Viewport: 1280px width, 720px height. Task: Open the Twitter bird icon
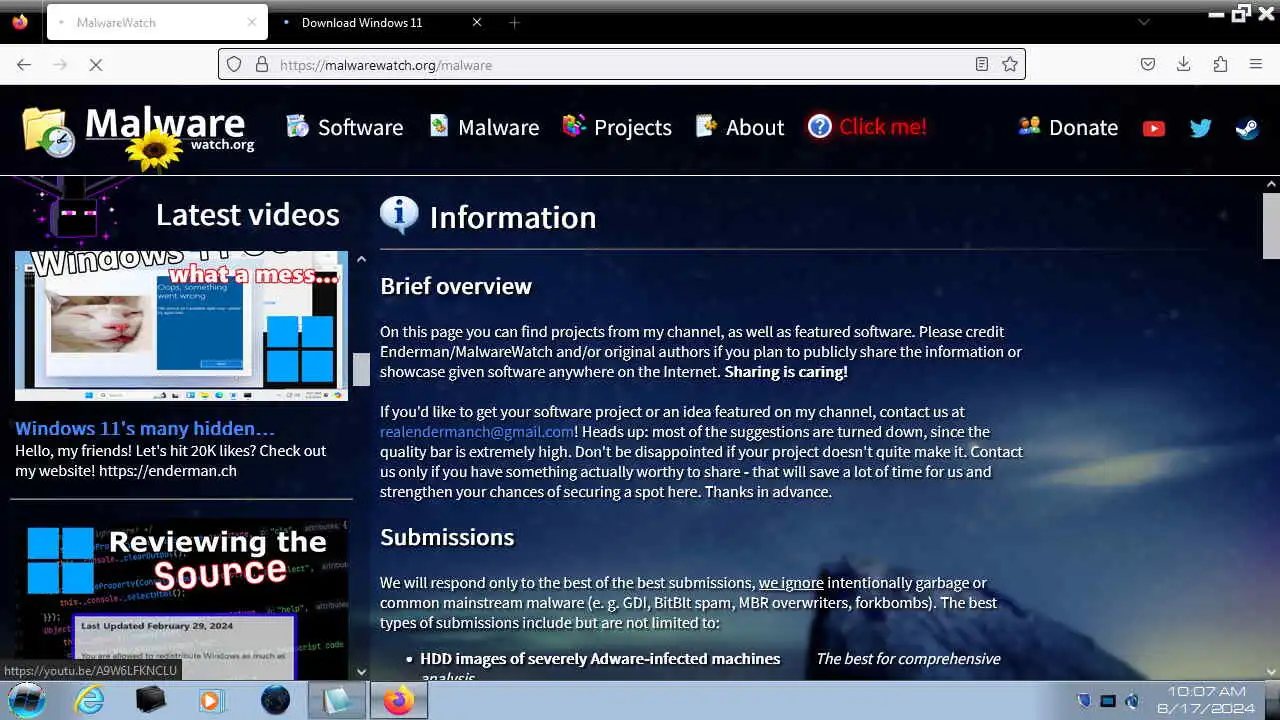click(1200, 128)
